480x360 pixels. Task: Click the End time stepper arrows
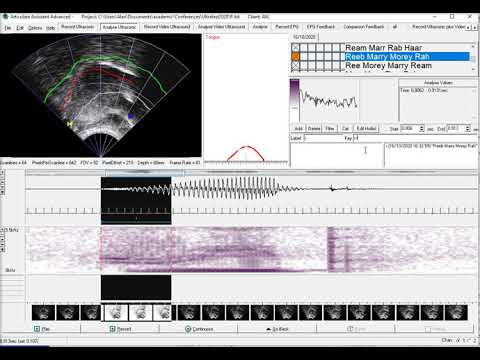[x=468, y=129]
